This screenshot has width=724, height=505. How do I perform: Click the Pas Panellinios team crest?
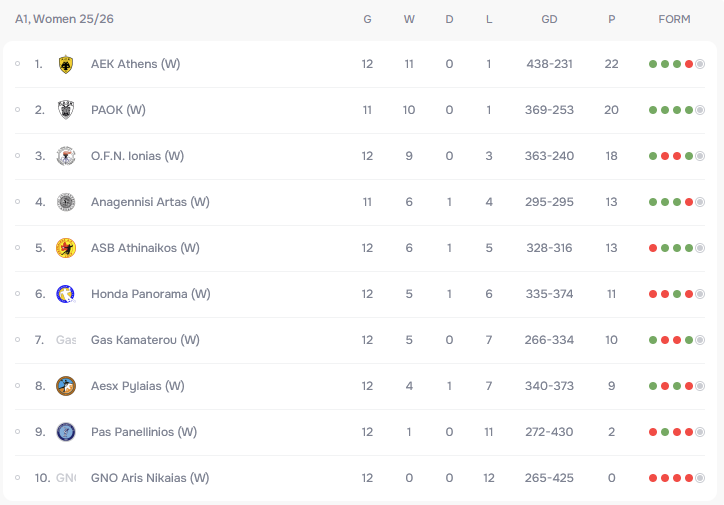[x=66, y=432]
